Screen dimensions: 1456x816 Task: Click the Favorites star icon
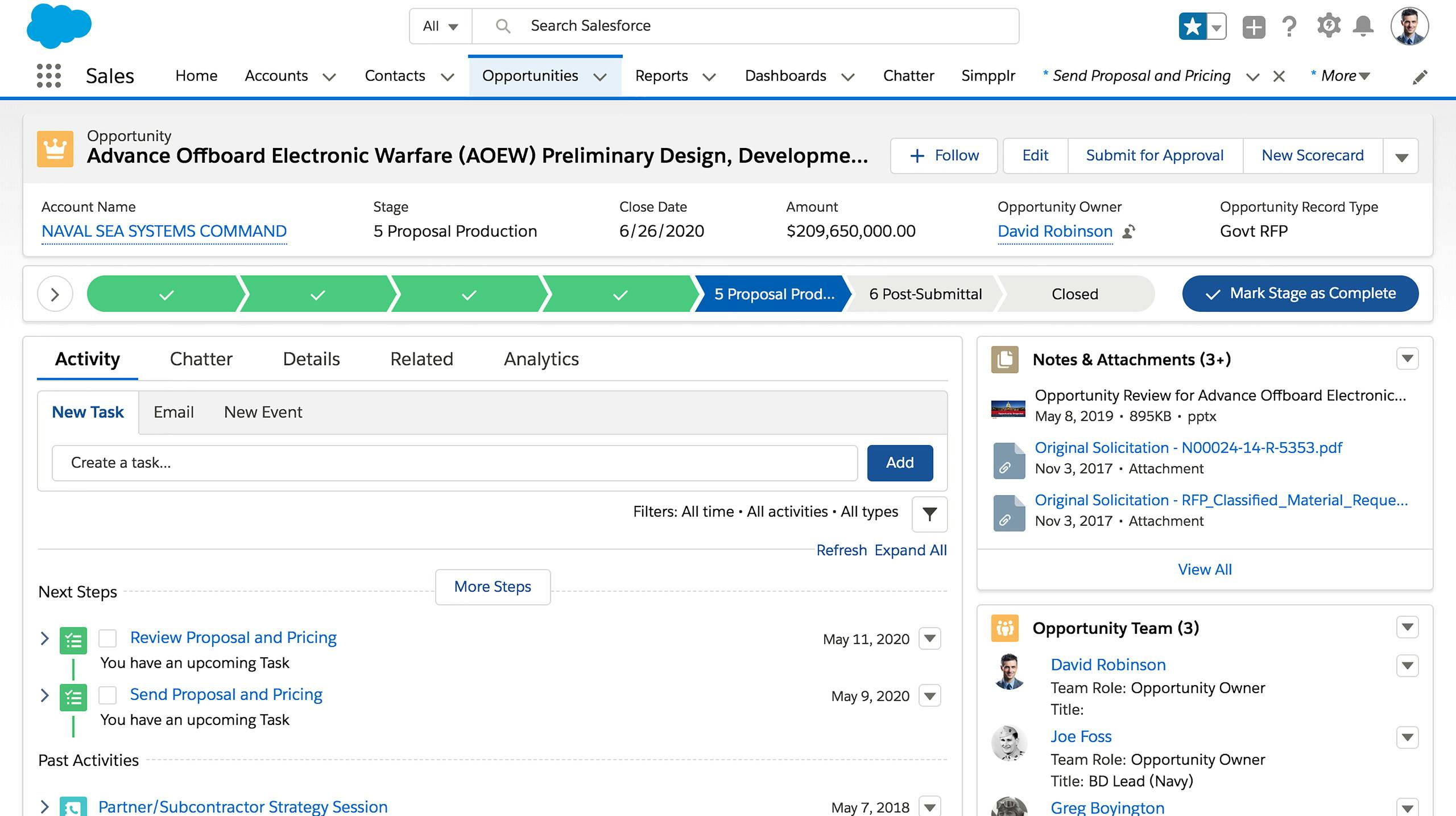click(x=1192, y=26)
